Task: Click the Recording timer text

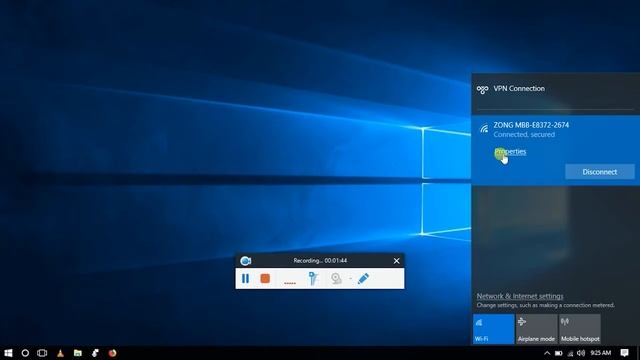Action: (320, 260)
